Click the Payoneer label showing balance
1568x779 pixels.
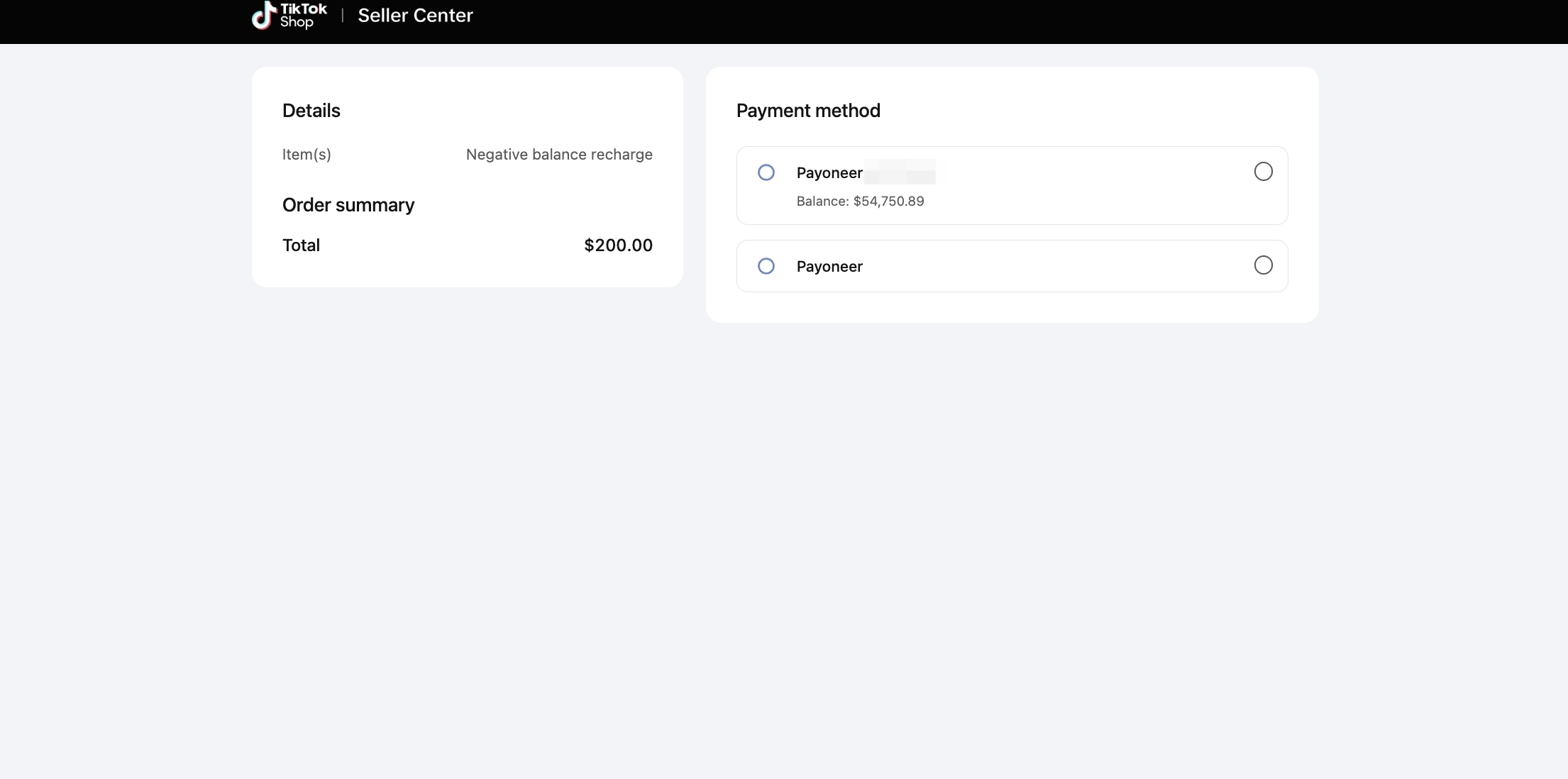click(x=829, y=173)
